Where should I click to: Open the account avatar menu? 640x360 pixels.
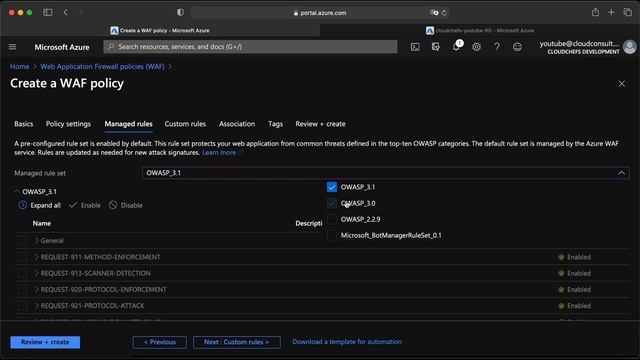coord(629,47)
